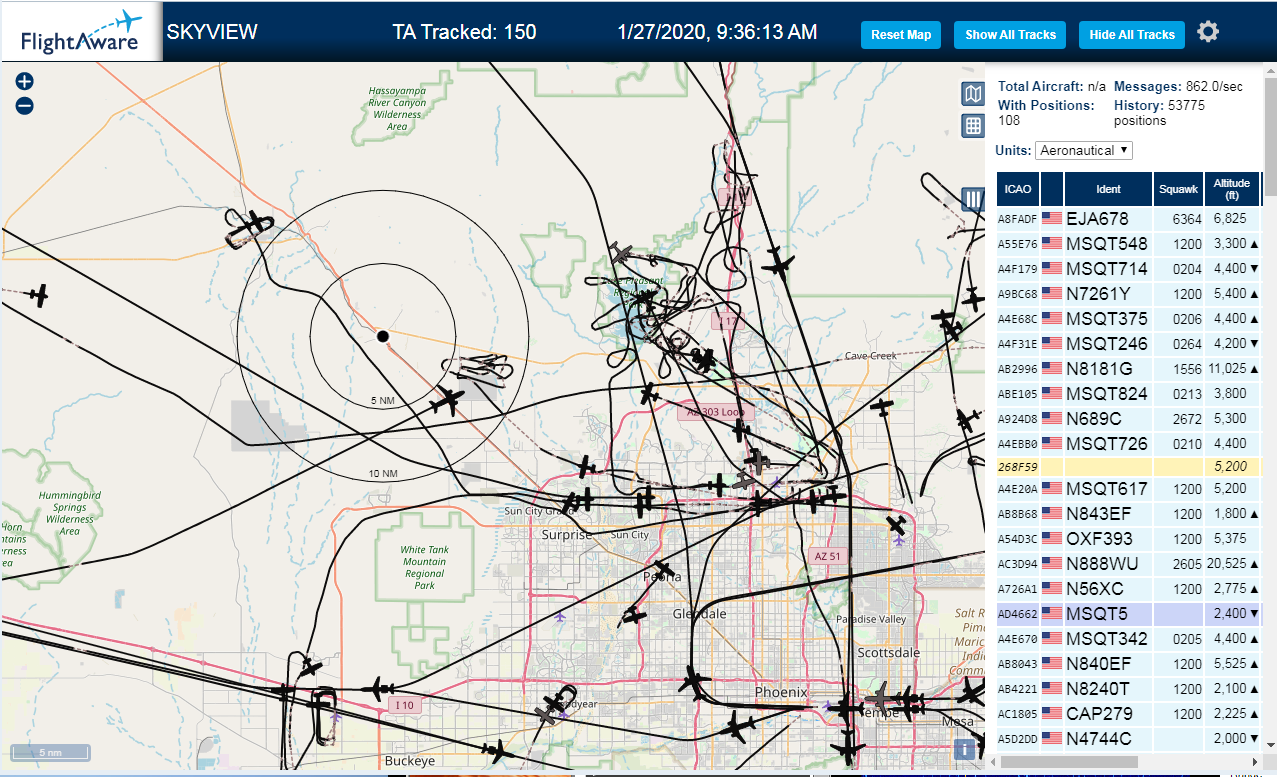Zoom in the map with plus button
The width and height of the screenshot is (1277, 777).
click(x=25, y=82)
